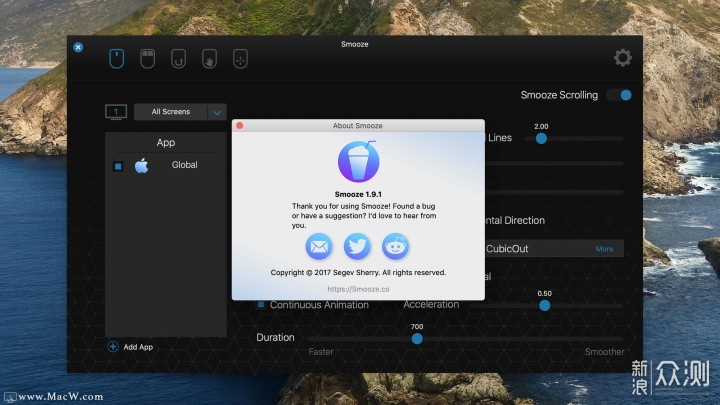This screenshot has width=720, height=405.
Task: Adjust the Lines slider knob at 2.00
Action: coord(541,138)
